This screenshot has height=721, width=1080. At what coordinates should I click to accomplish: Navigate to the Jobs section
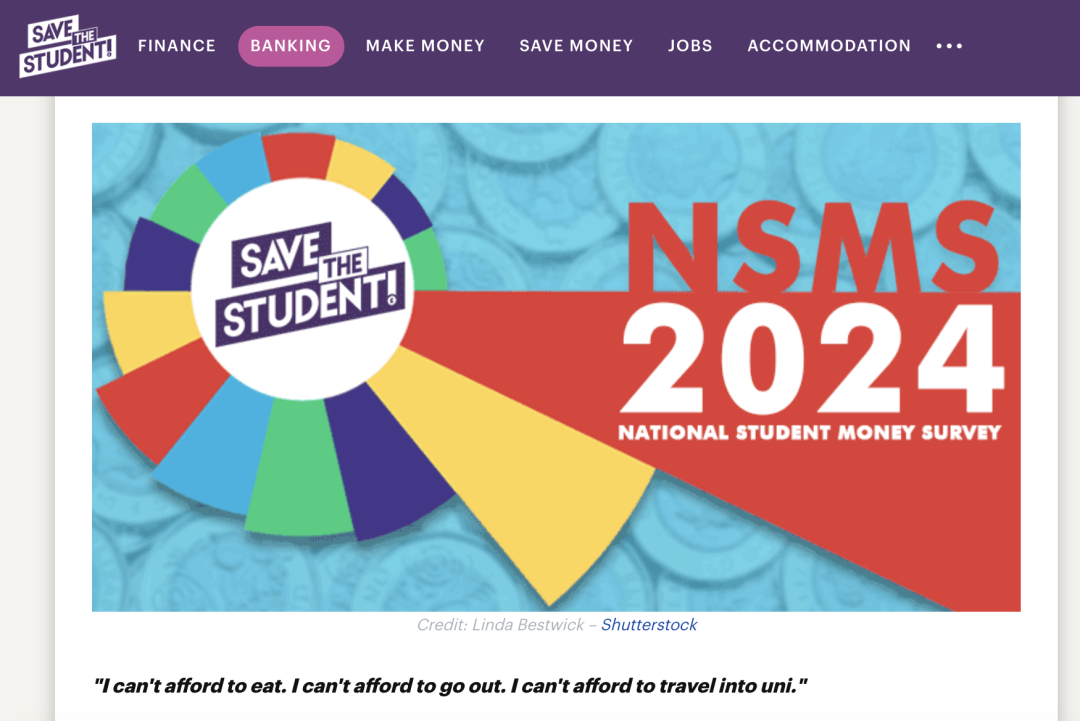[690, 46]
